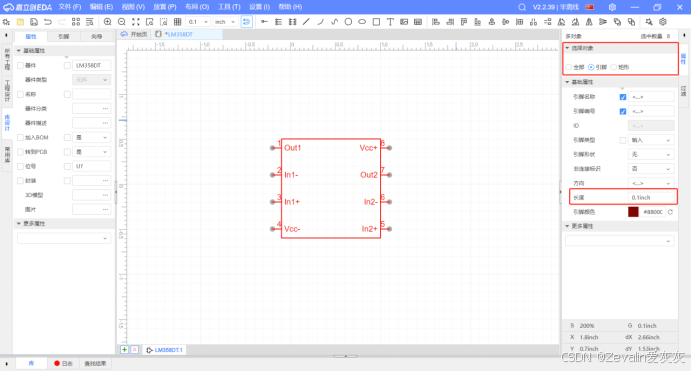Click the table tool icon
The height and width of the screenshot is (371, 692).
418,22
